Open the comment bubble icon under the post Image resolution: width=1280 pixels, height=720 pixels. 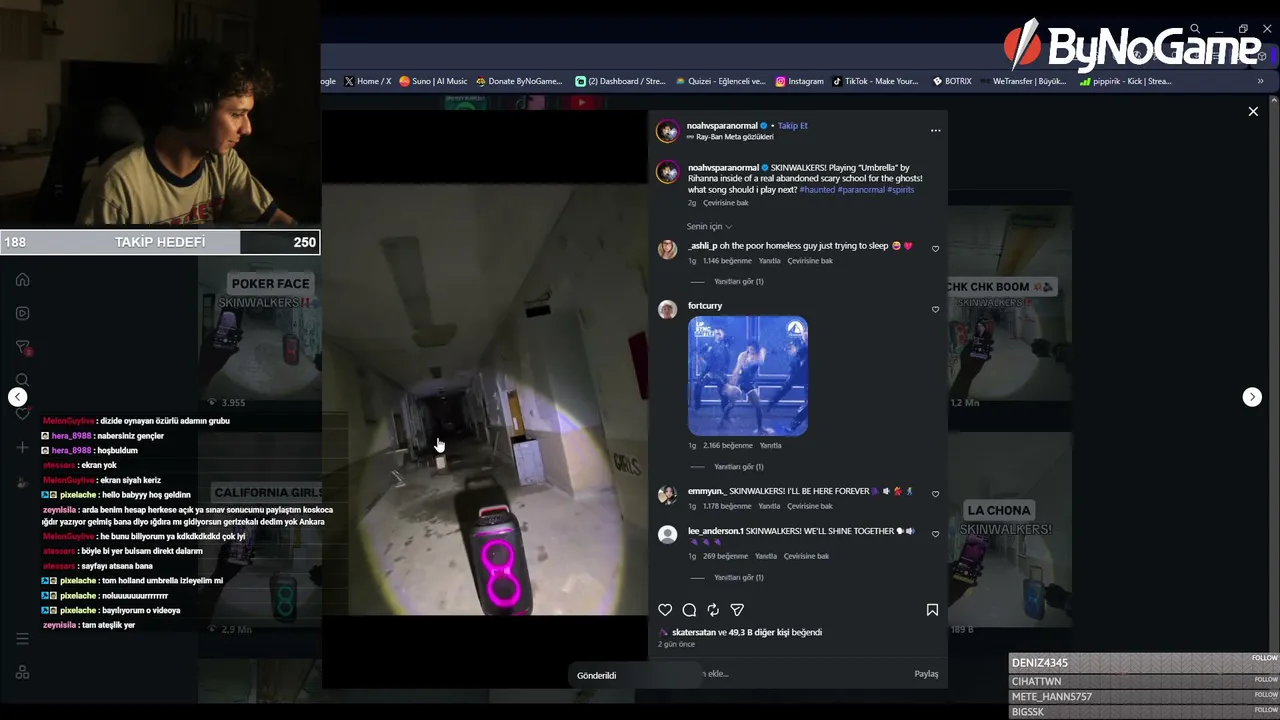[689, 610]
